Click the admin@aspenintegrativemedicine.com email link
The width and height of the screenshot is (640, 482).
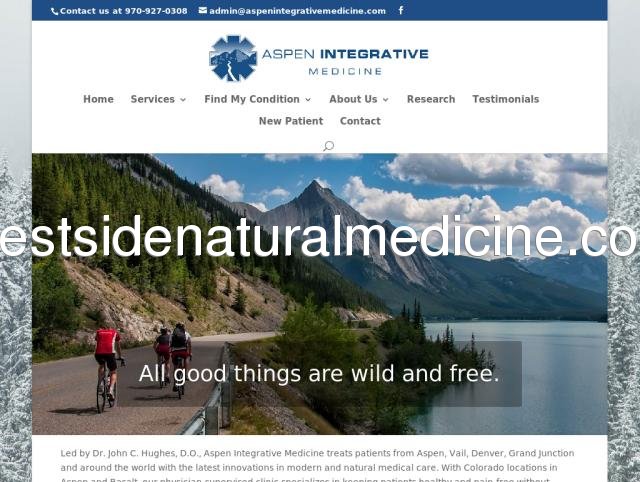coord(297,11)
